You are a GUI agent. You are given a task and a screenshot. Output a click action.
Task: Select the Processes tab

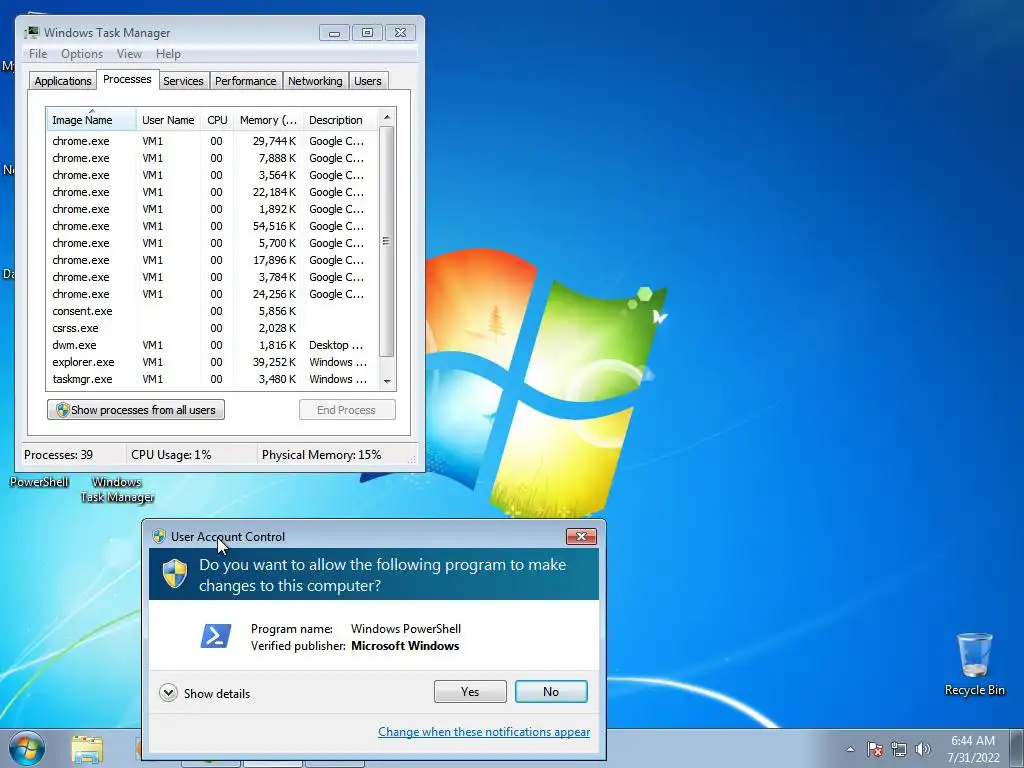point(127,79)
